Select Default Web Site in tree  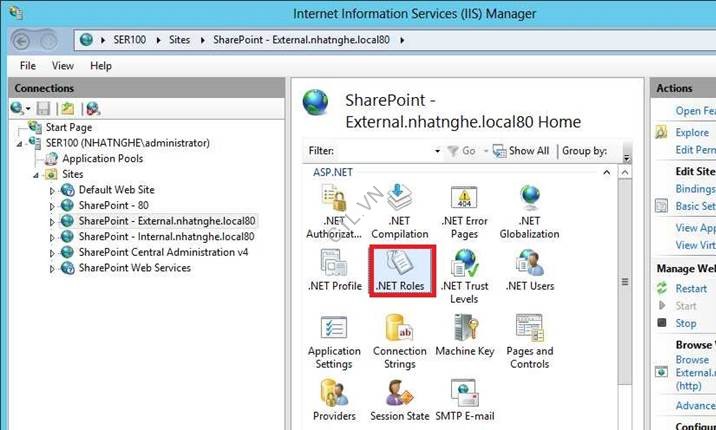(x=117, y=189)
